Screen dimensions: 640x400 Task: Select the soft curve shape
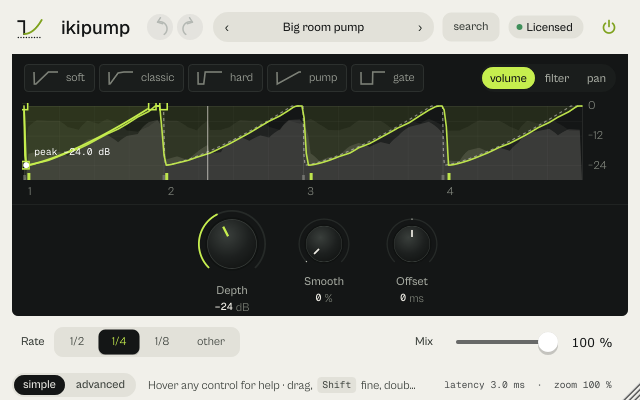[60, 78]
